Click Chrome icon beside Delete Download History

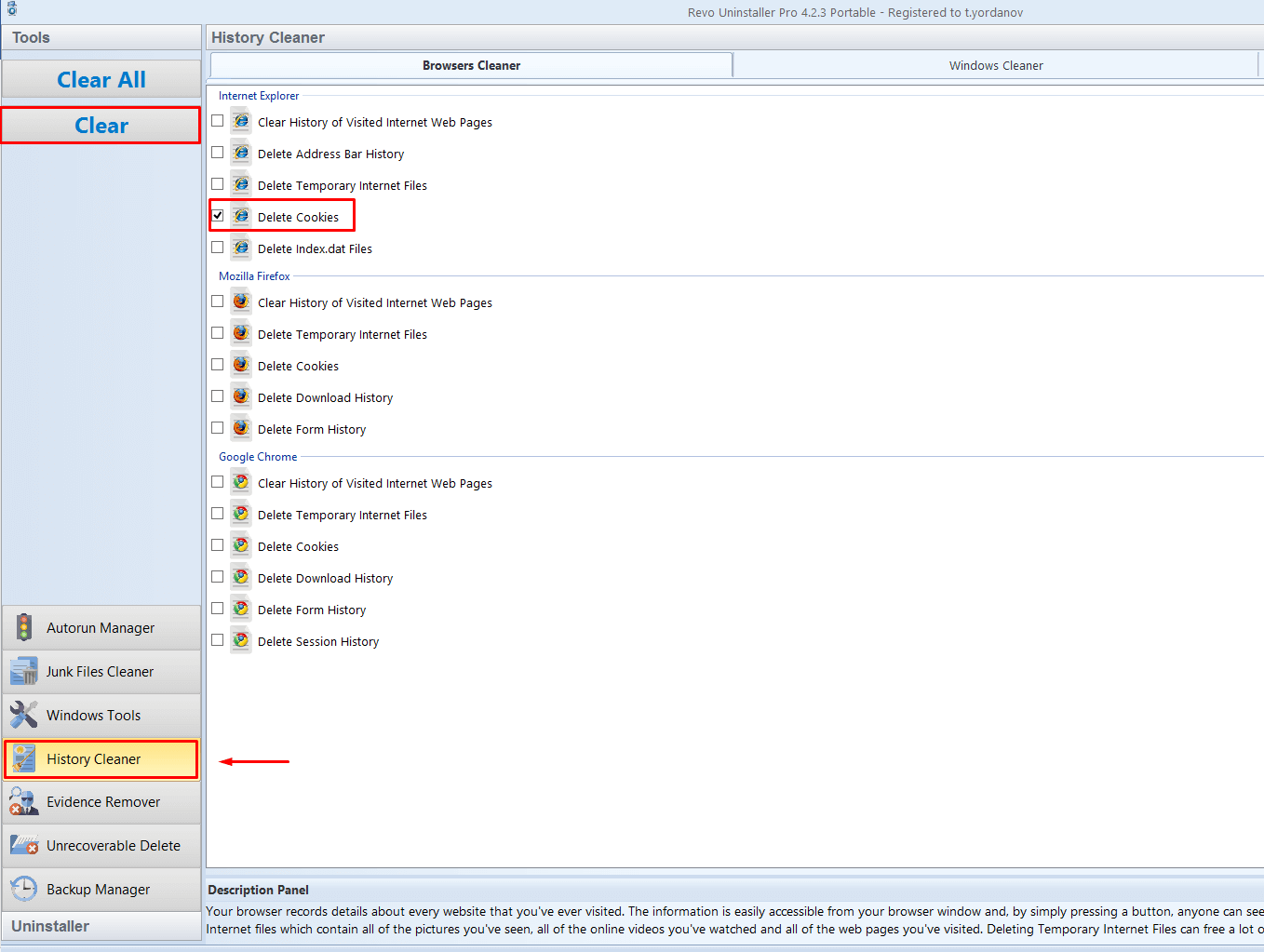[241, 577]
